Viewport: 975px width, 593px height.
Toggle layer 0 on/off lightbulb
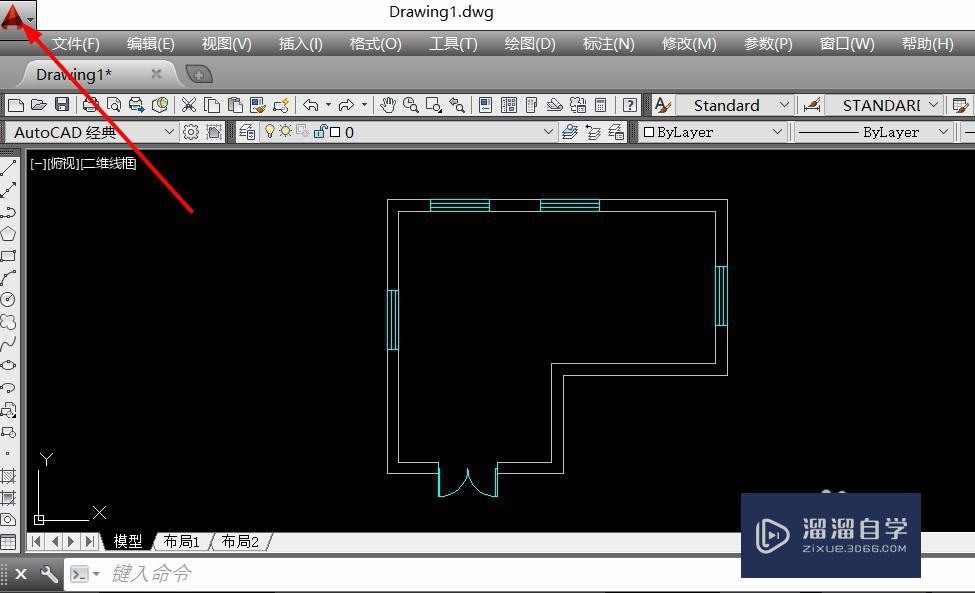pos(270,131)
